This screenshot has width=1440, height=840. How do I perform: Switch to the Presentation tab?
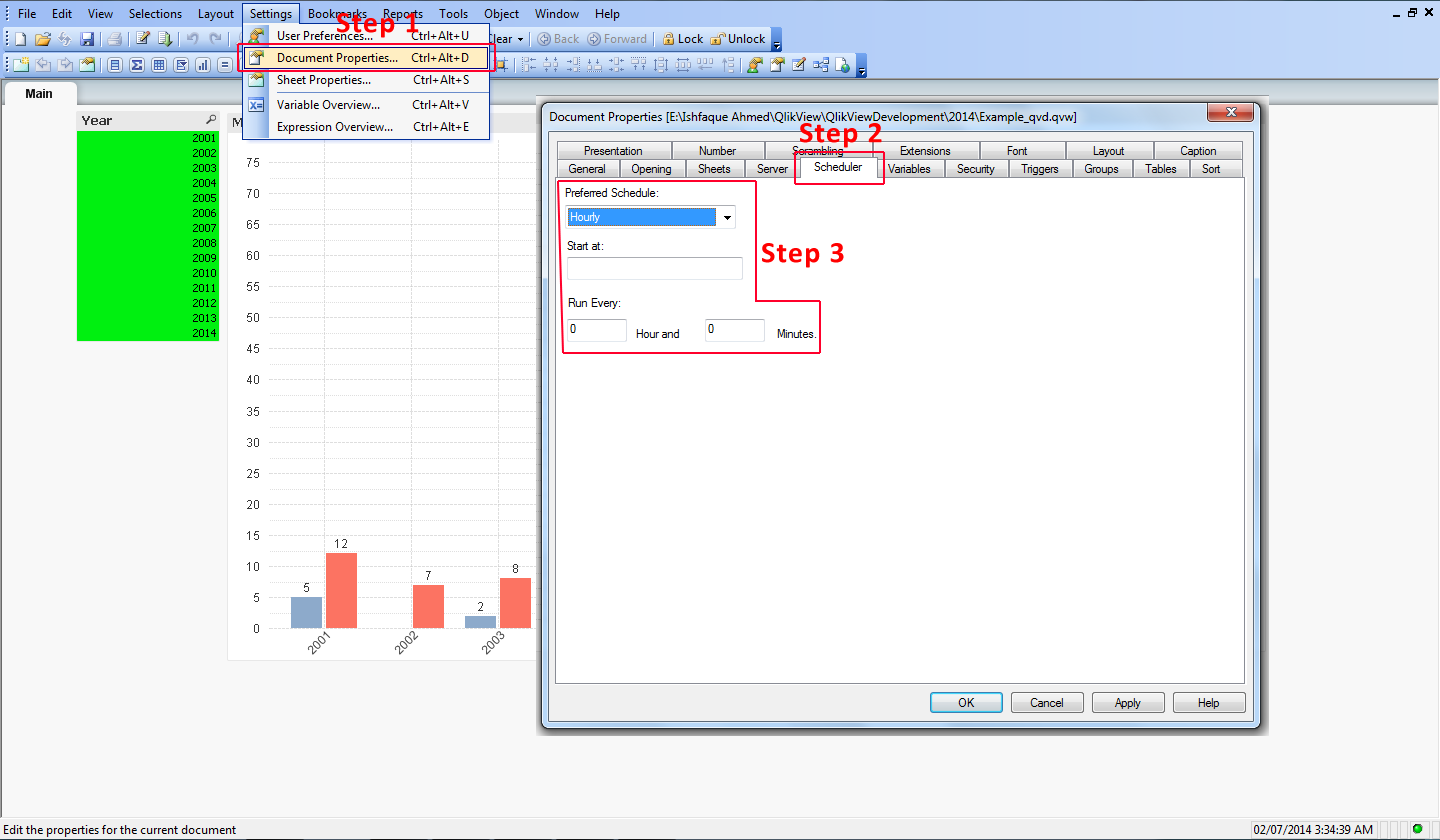click(x=613, y=151)
